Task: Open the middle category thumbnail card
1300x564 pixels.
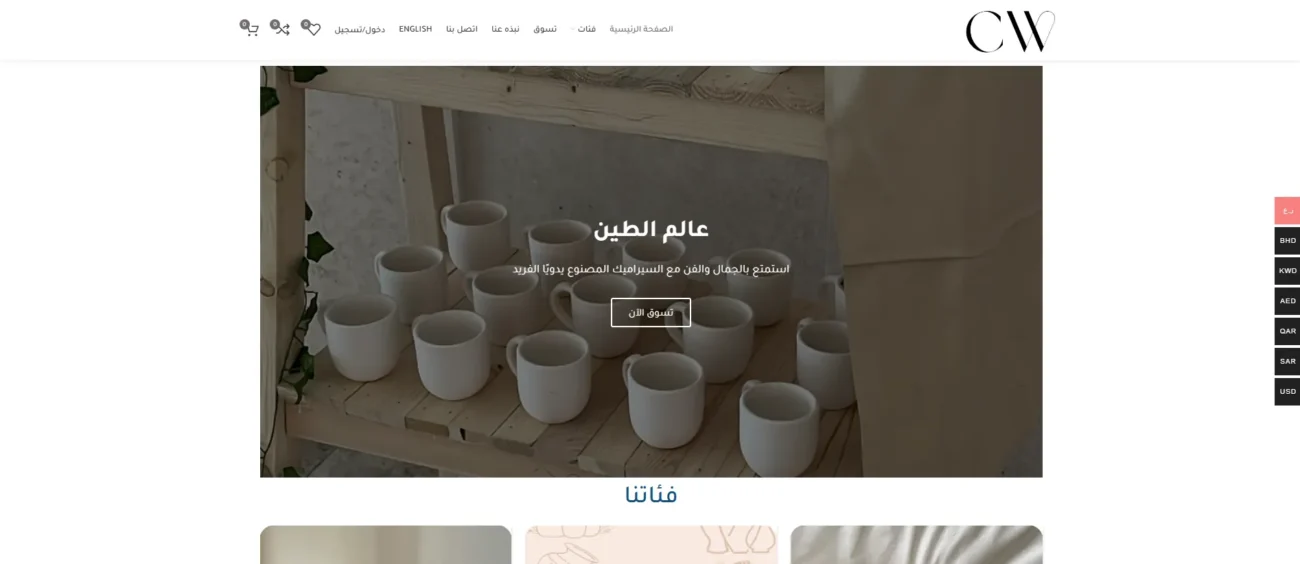Action: tap(651, 545)
